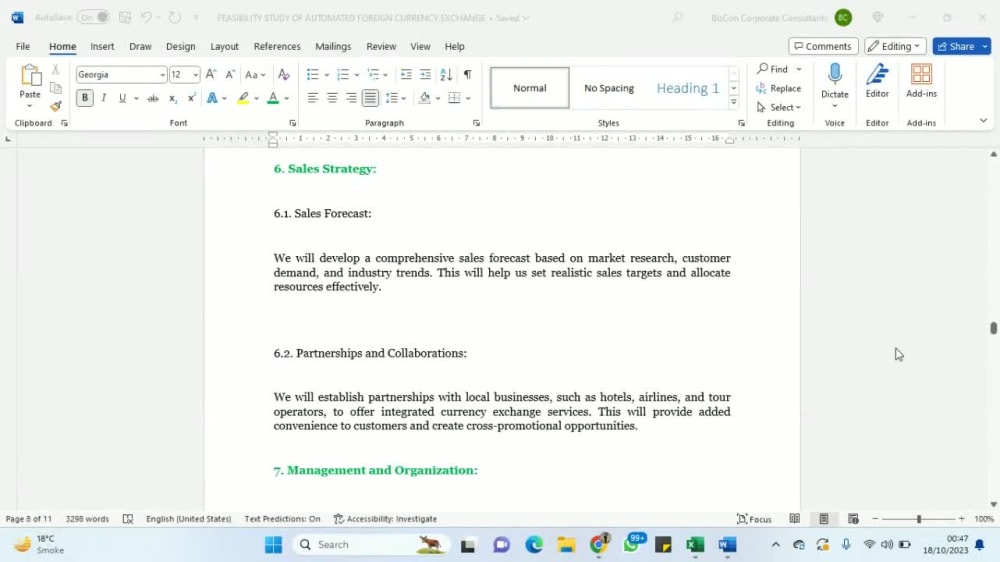Click the Save icon in title bar
Viewport: 1000px width, 562px height.
click(125, 17)
